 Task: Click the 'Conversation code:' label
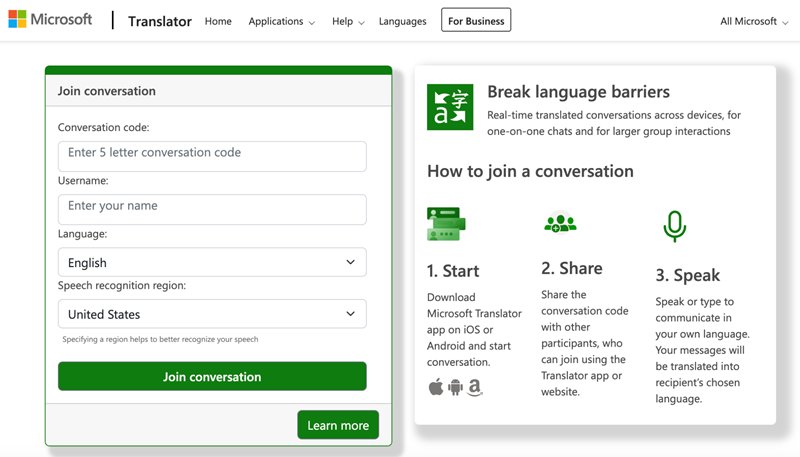point(104,128)
